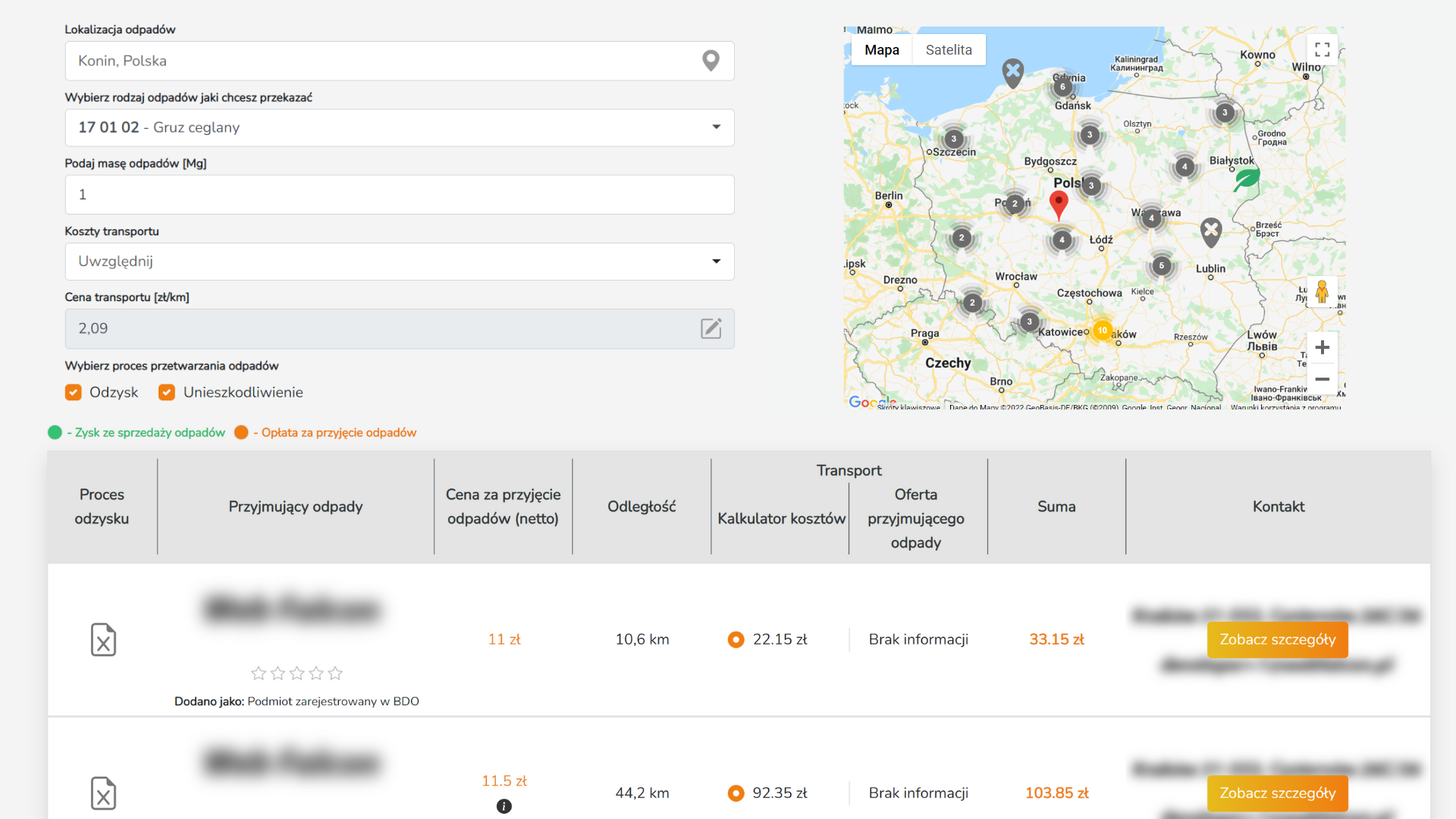
Task: Click the green legend dot for Zysk
Action: (x=55, y=432)
